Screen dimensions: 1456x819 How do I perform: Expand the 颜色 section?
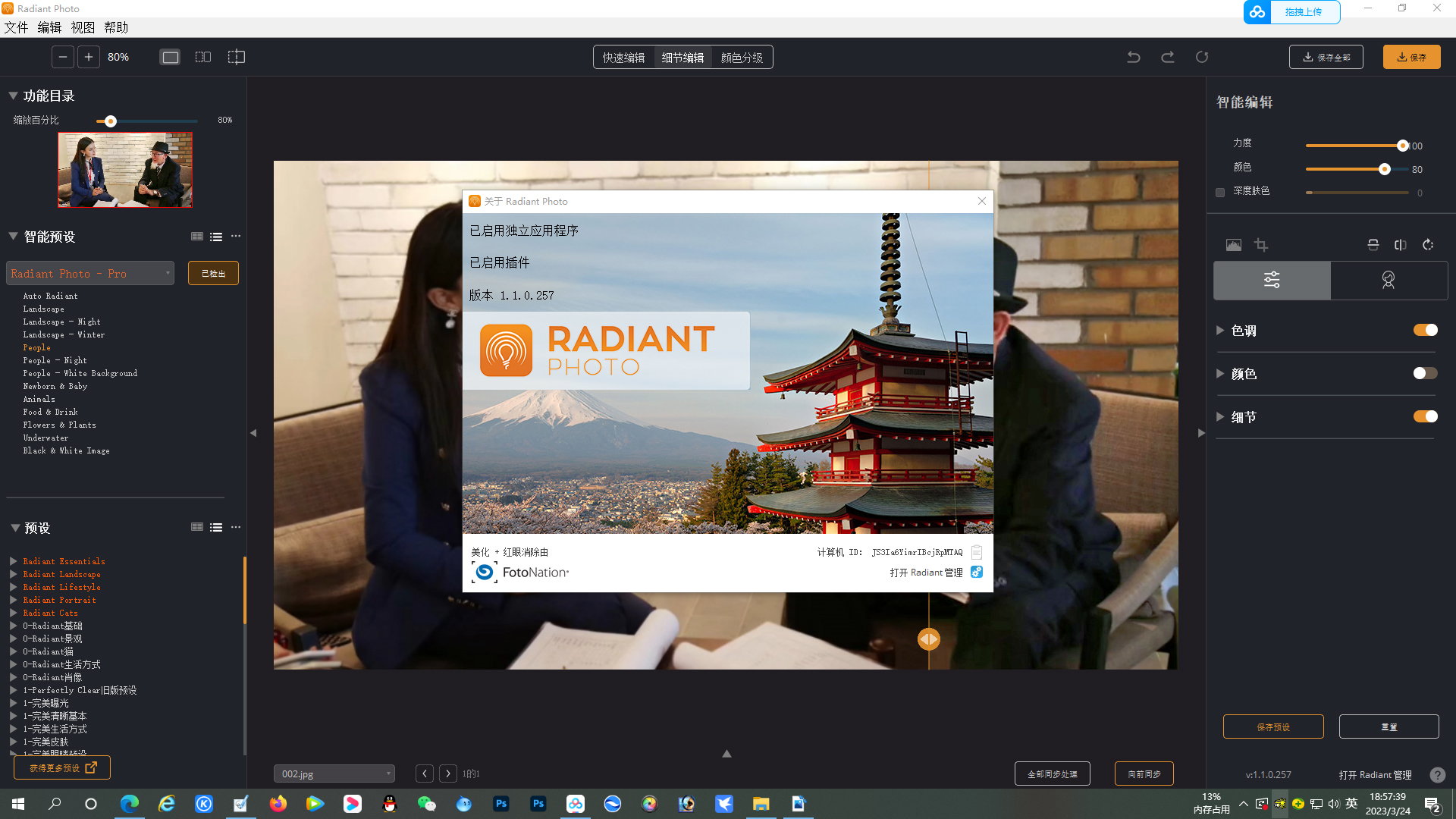tap(1220, 374)
